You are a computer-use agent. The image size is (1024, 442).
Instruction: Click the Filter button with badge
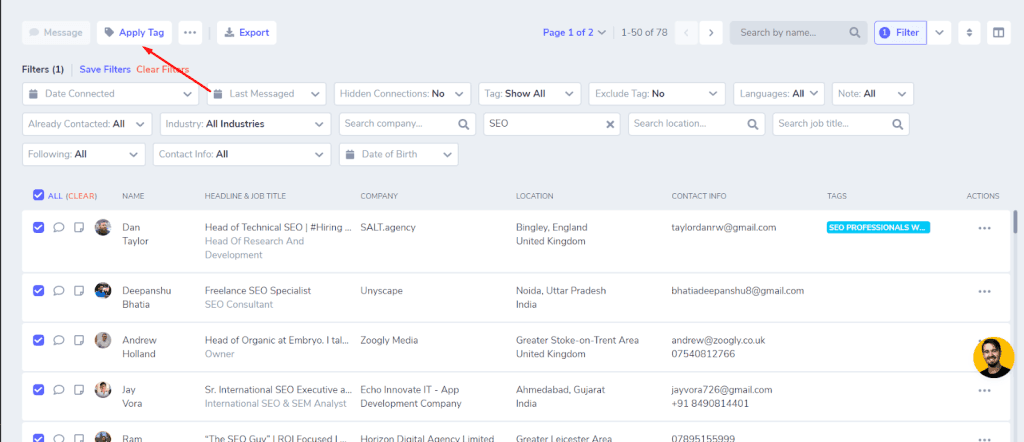tap(900, 33)
